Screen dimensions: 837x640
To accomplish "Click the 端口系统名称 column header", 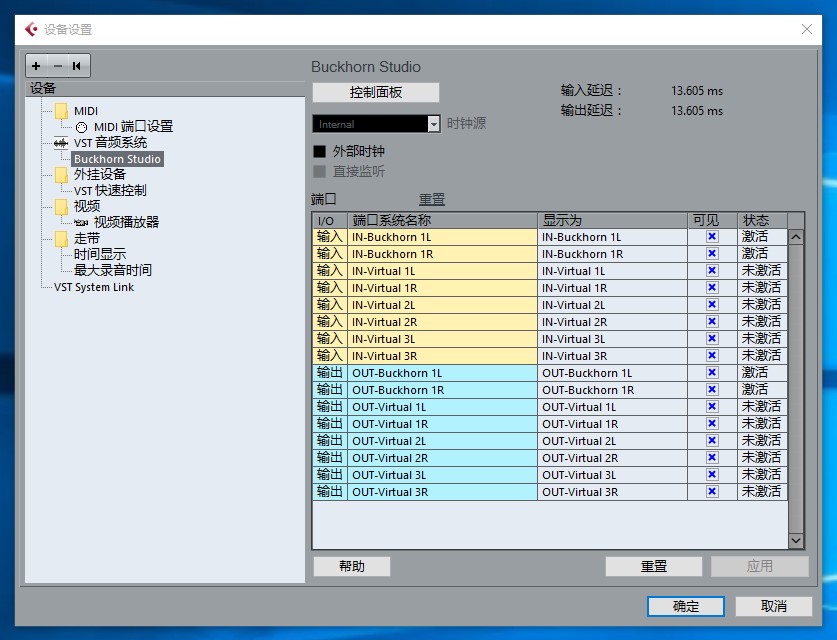I will 443,220.
